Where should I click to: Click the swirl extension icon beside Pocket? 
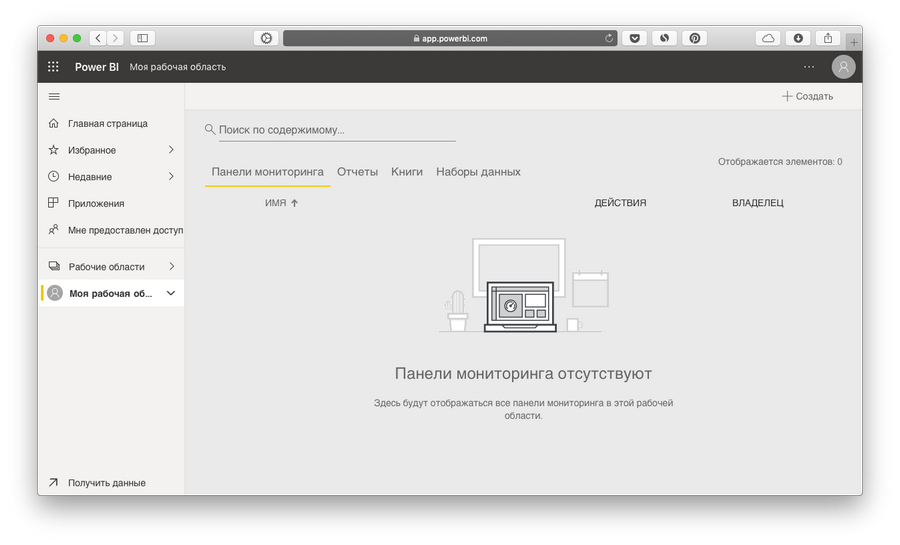[664, 38]
